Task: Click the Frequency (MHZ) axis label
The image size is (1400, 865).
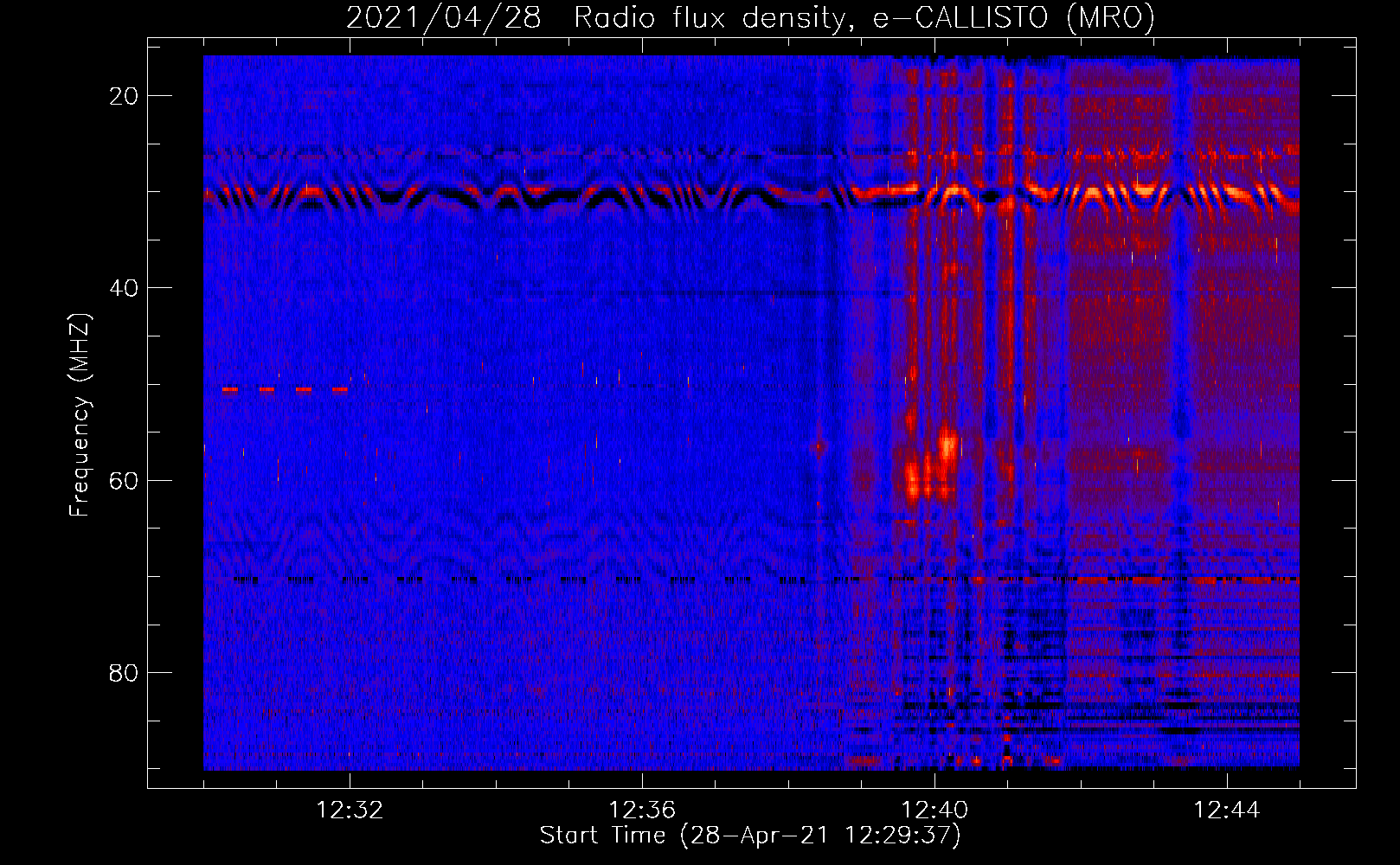Action: click(80, 415)
